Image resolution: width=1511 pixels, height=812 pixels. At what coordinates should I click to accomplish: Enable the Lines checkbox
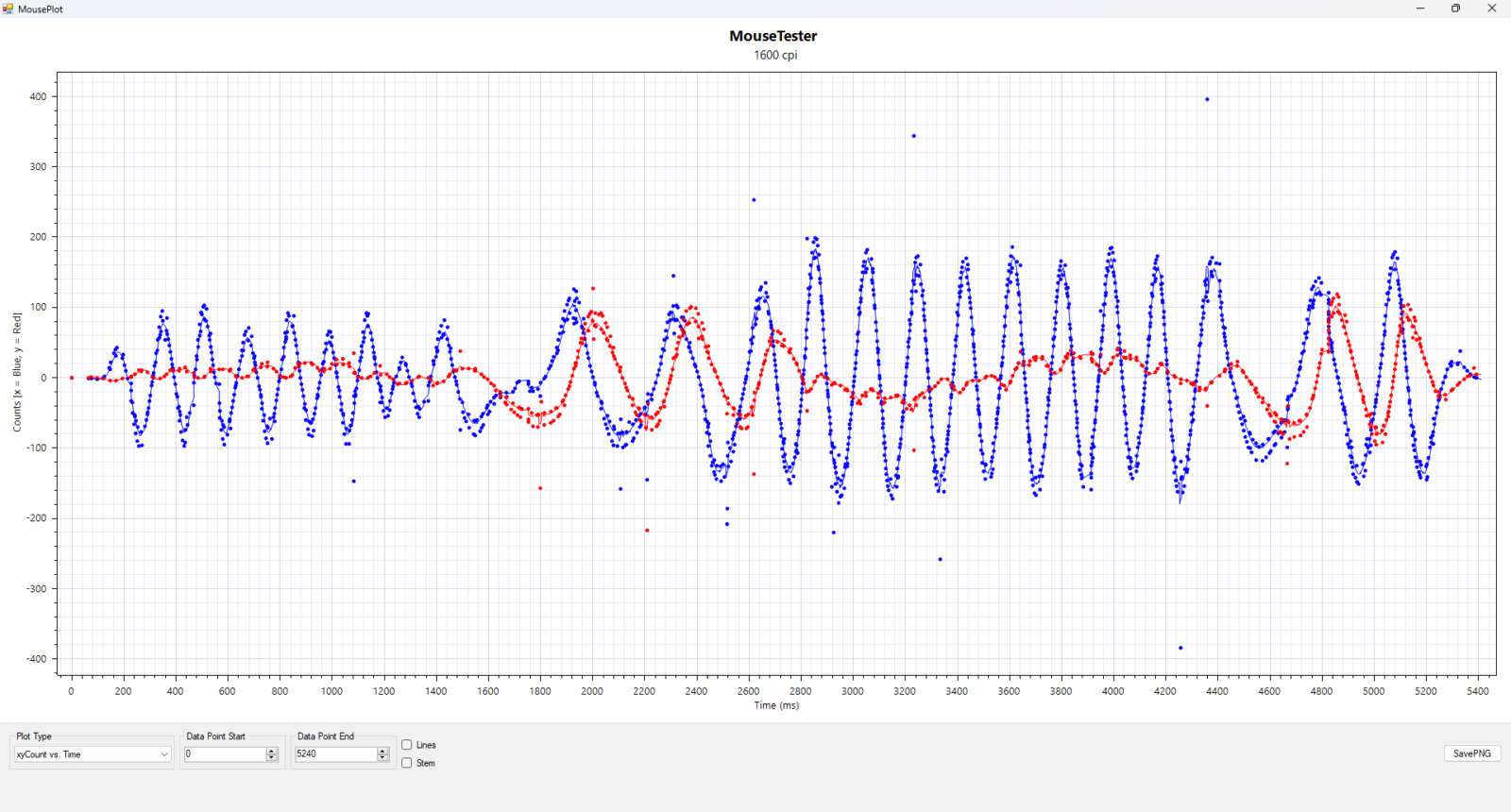[407, 745]
